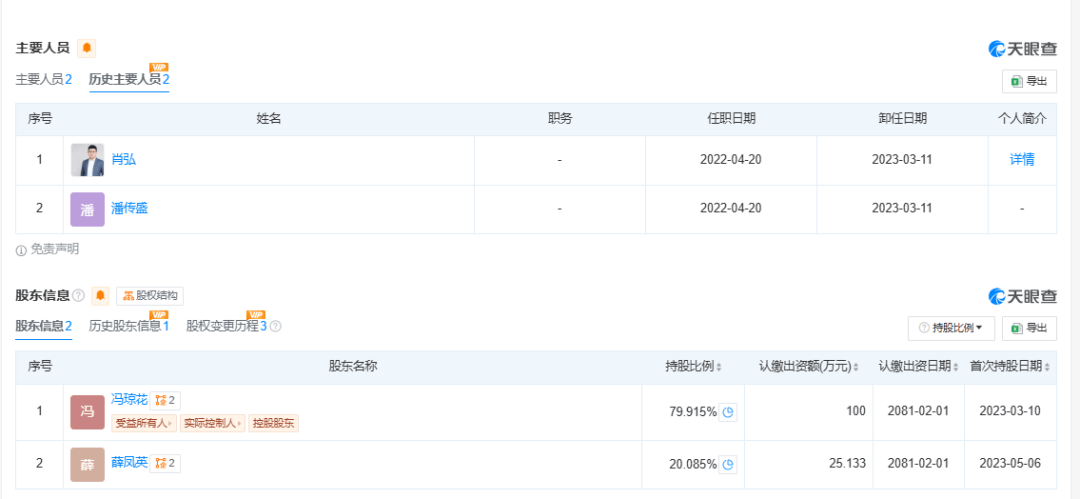Click the 免责声明 disclaimer info icon
The height and width of the screenshot is (499, 1080).
[21, 250]
